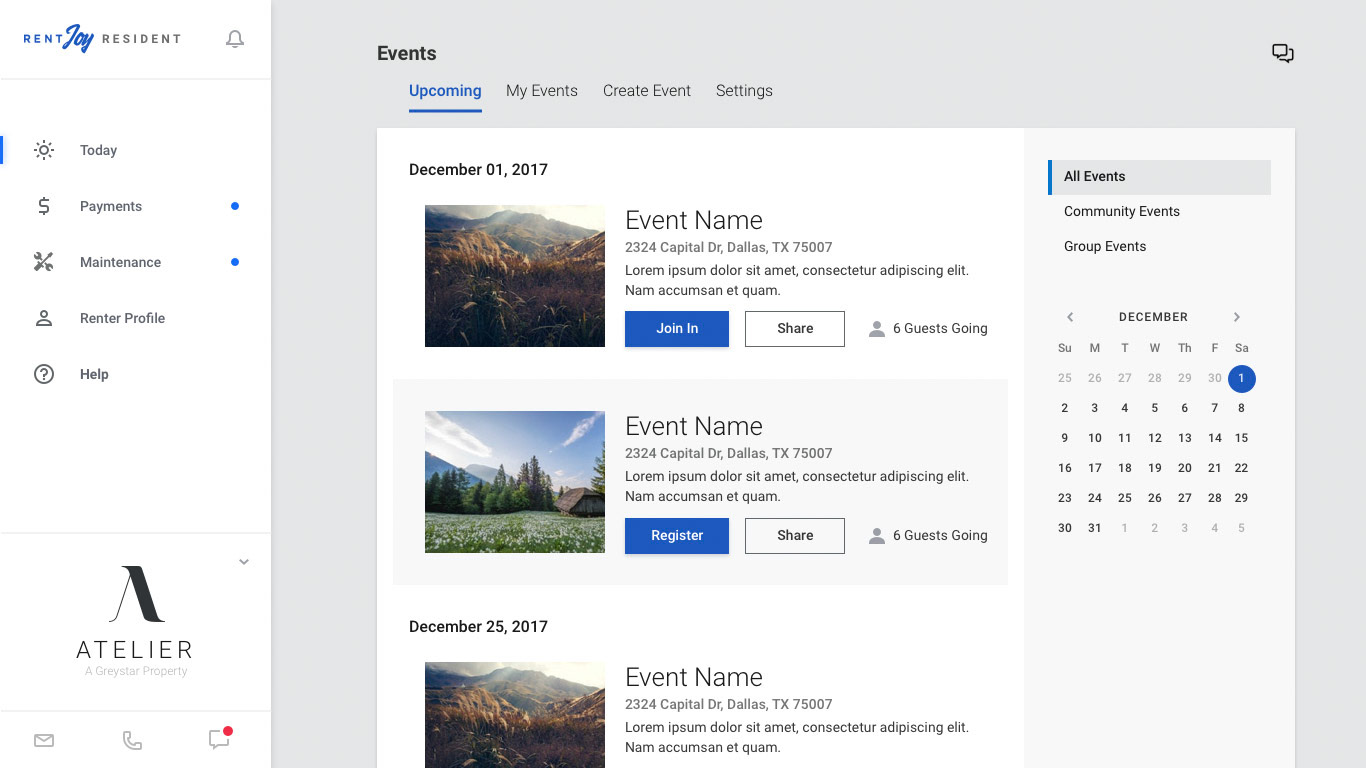Image resolution: width=1366 pixels, height=768 pixels.
Task: Click the 'A Greystar Property' text
Action: pos(136,671)
